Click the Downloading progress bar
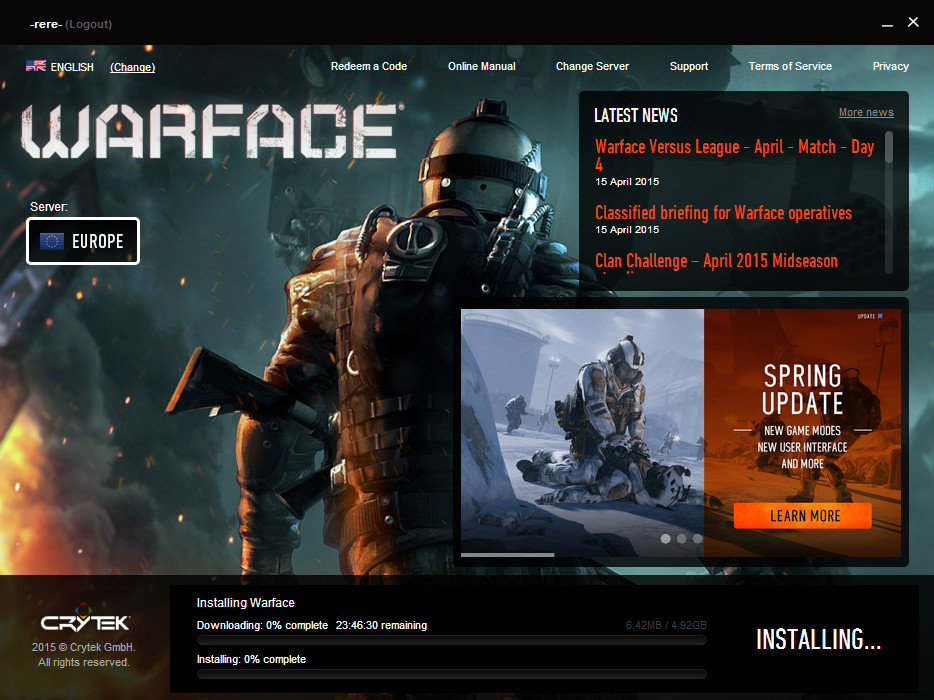The image size is (934, 700). point(452,640)
